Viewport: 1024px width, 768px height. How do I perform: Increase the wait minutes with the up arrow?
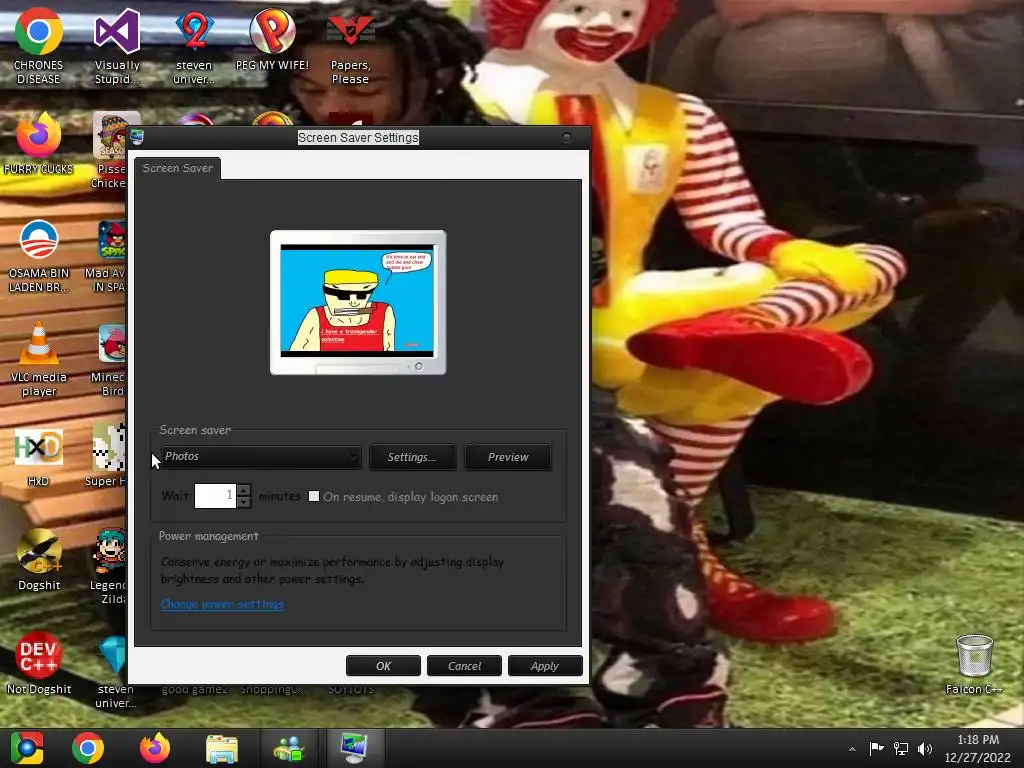244,489
